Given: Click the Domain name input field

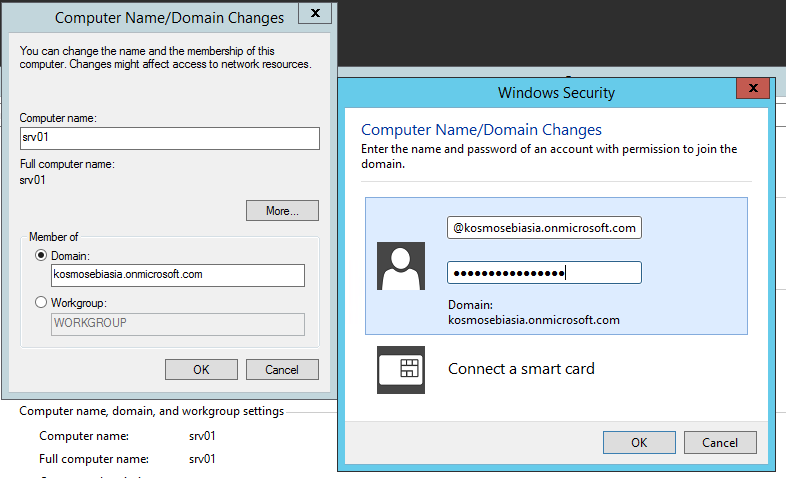Looking at the screenshot, I should pos(177,276).
